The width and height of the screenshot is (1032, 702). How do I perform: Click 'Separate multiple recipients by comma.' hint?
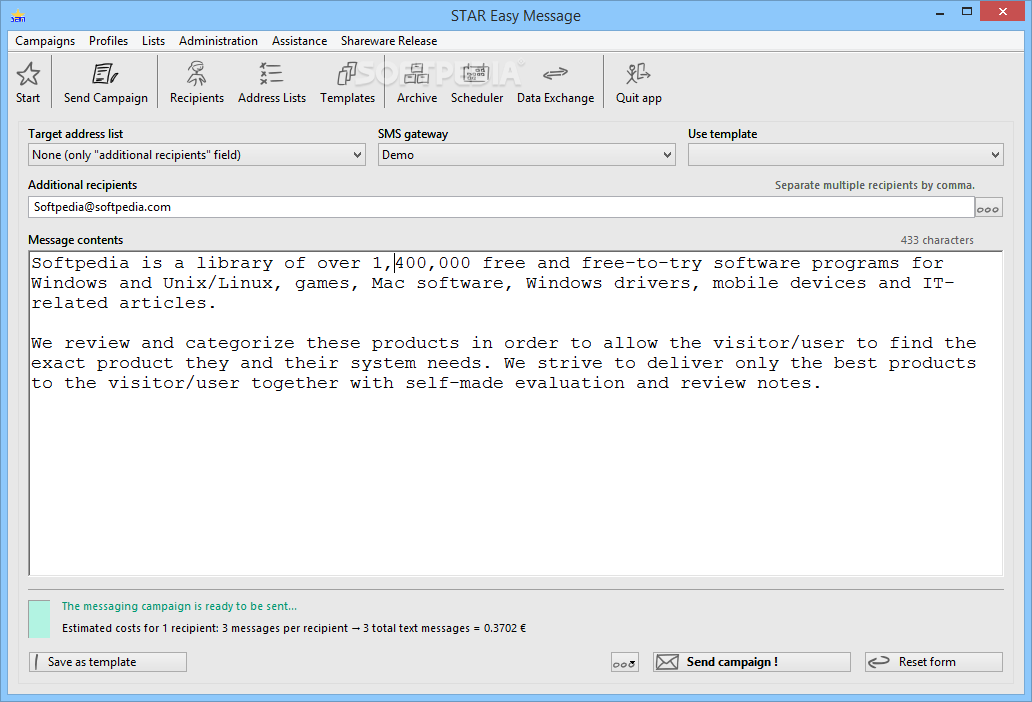tap(874, 186)
